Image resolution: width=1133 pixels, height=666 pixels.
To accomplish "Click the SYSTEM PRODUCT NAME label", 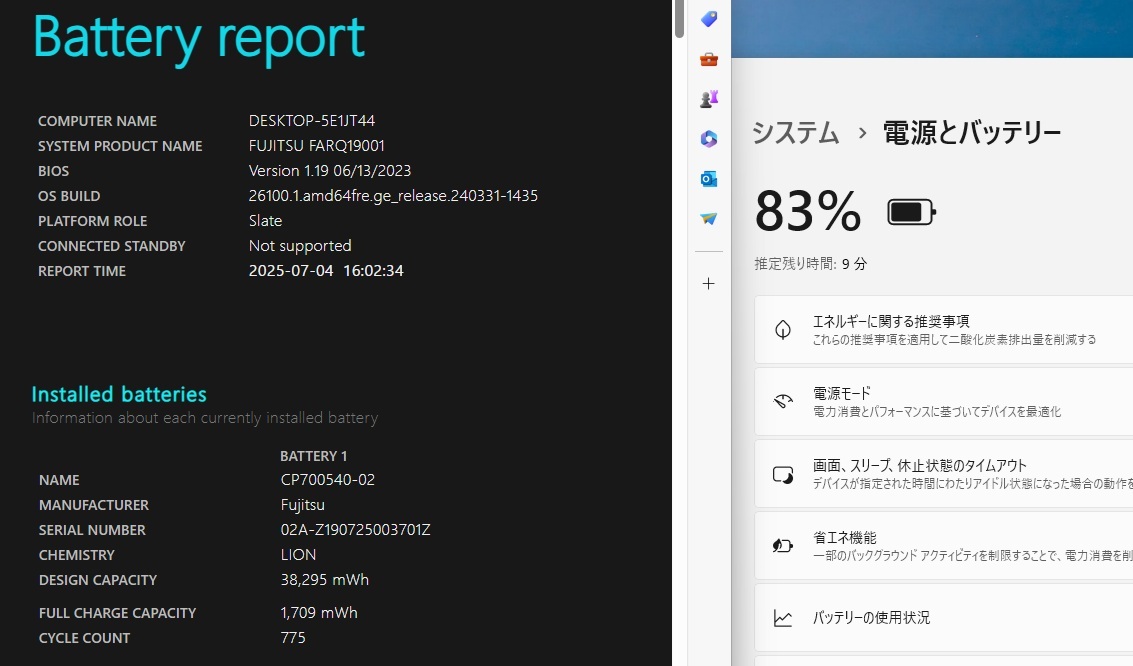I will click(120, 146).
